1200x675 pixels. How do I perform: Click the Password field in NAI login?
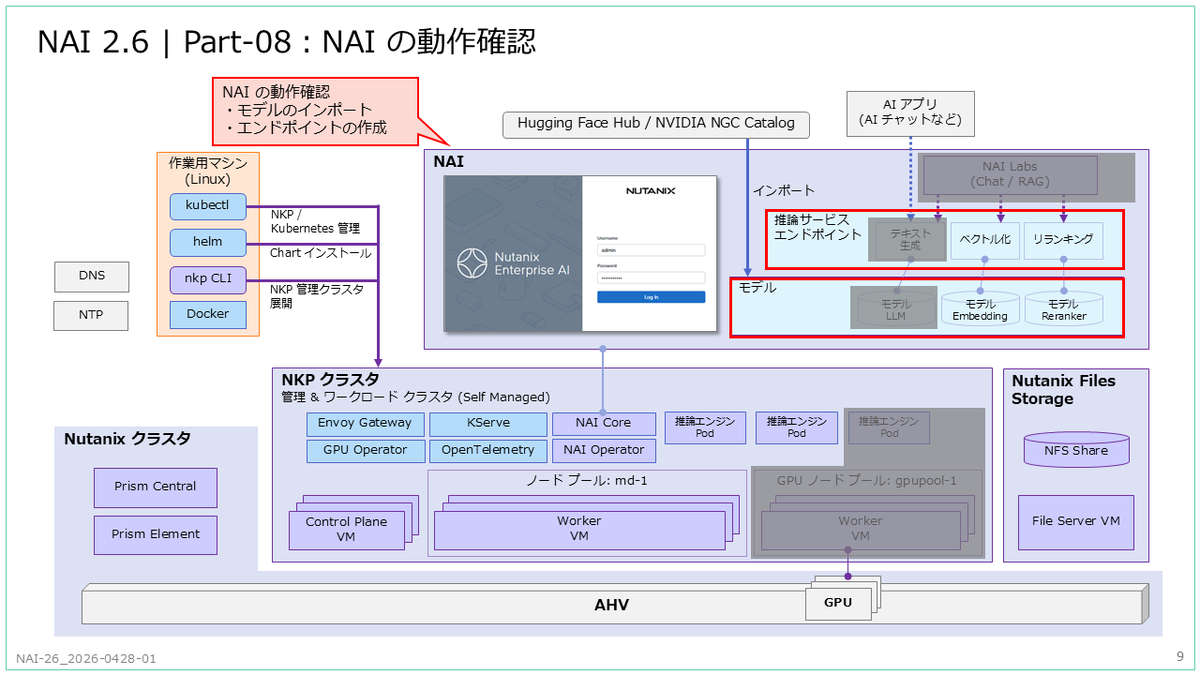point(651,277)
